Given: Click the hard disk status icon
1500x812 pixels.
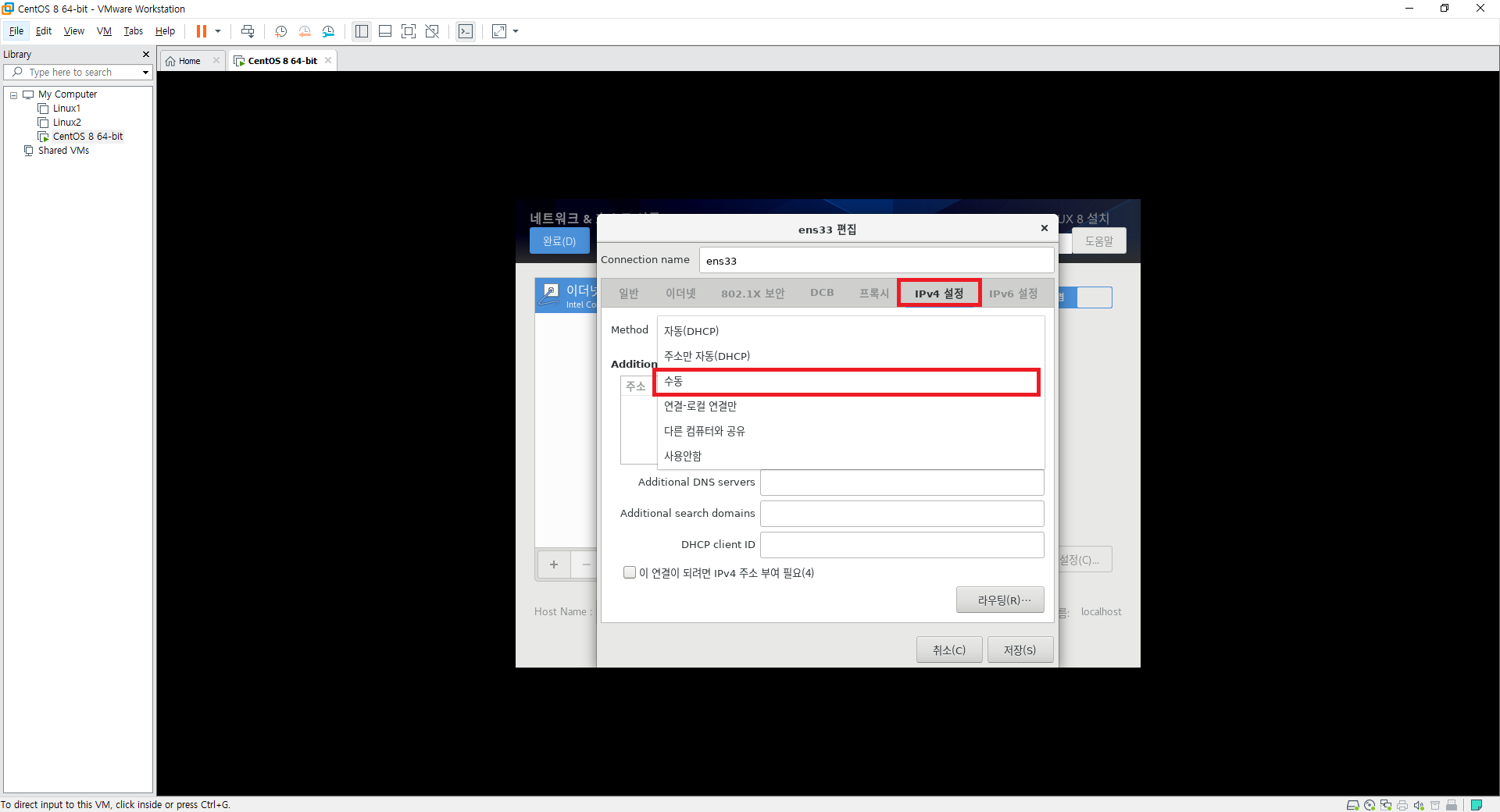Looking at the screenshot, I should [1353, 805].
